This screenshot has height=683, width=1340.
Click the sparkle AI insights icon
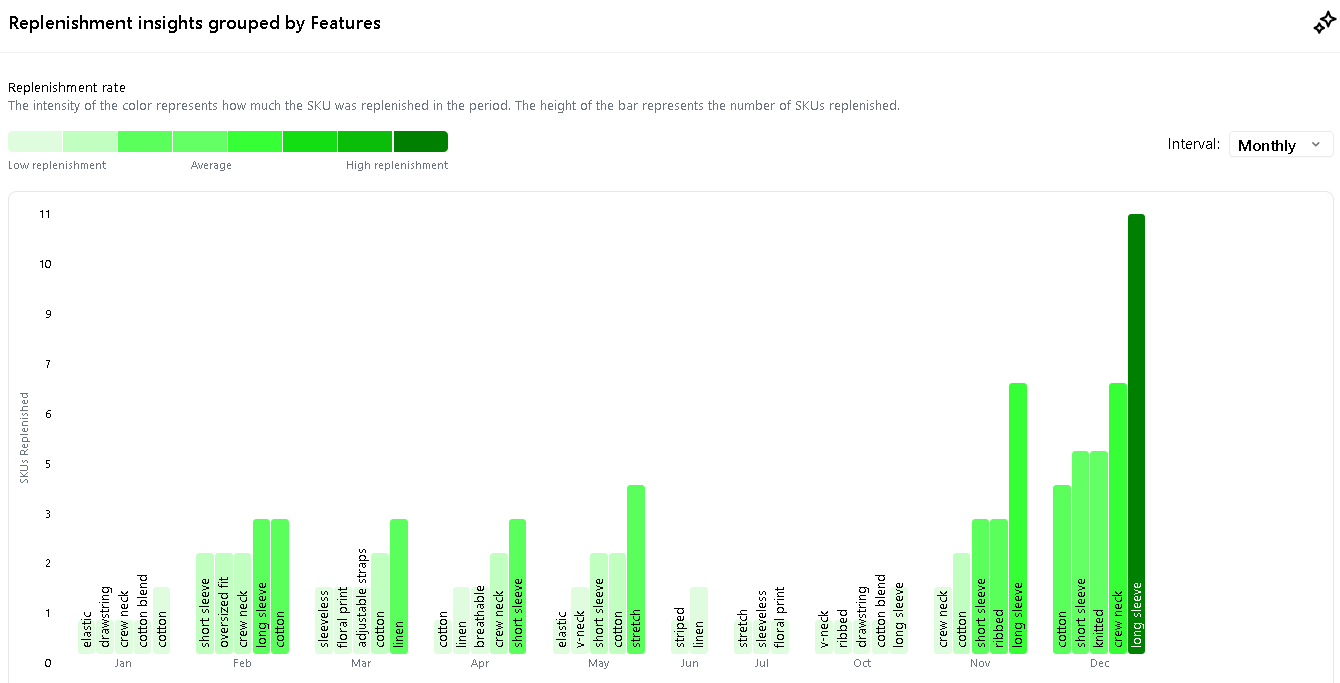click(1323, 24)
